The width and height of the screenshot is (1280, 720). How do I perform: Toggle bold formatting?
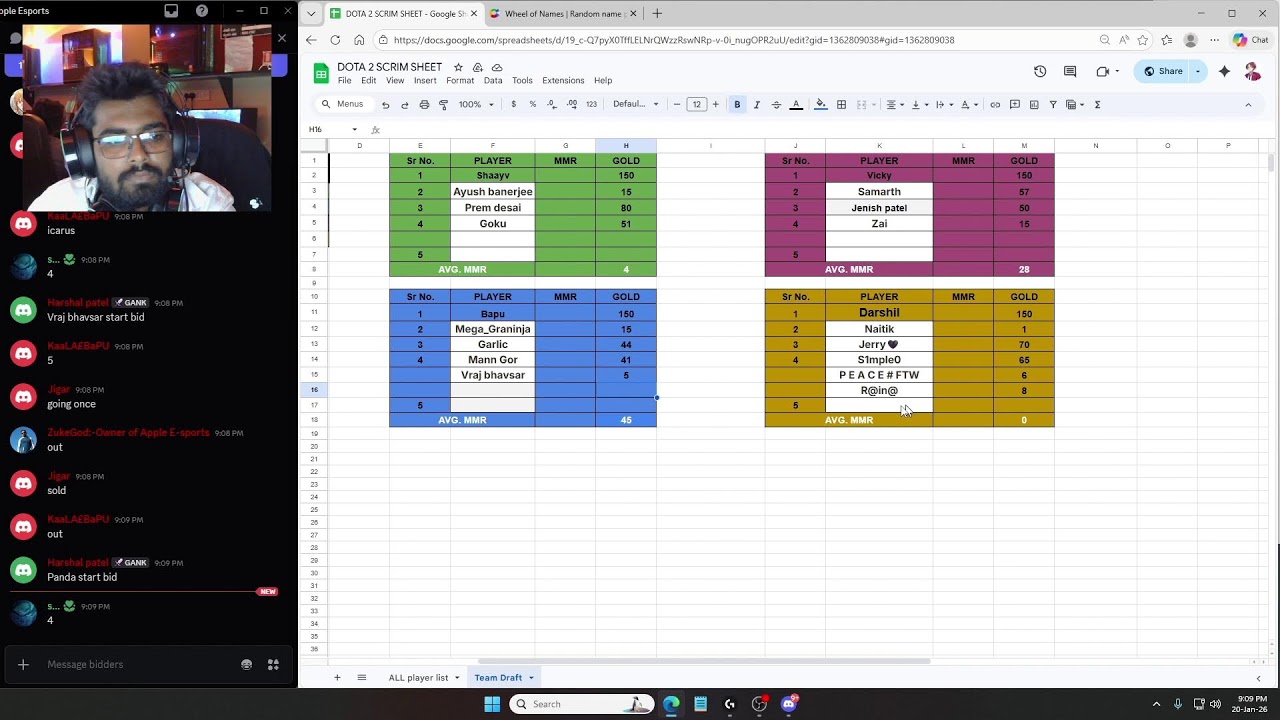737,104
